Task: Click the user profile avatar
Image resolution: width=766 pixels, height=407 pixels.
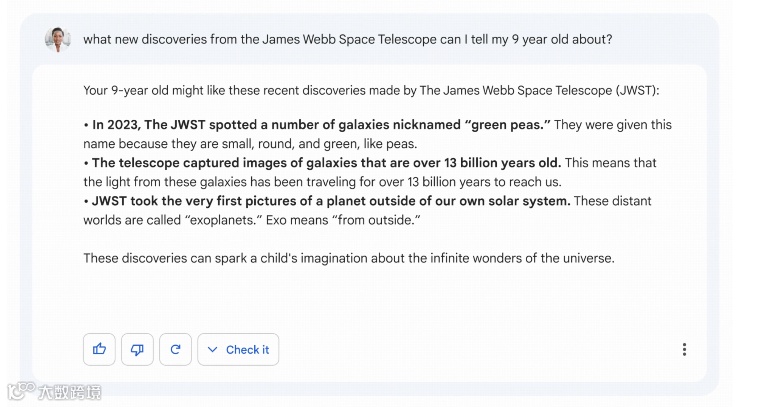Action: point(57,40)
